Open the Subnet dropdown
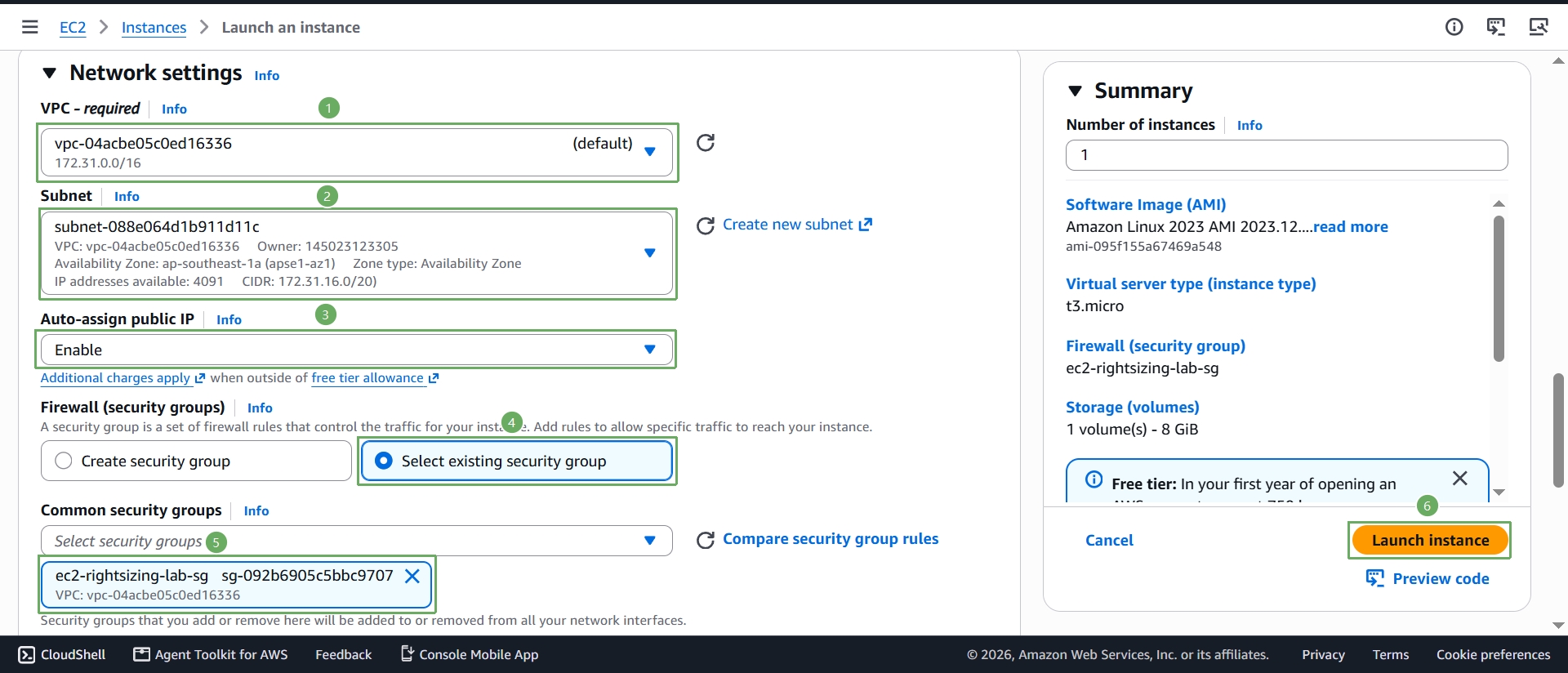 pyautogui.click(x=357, y=253)
